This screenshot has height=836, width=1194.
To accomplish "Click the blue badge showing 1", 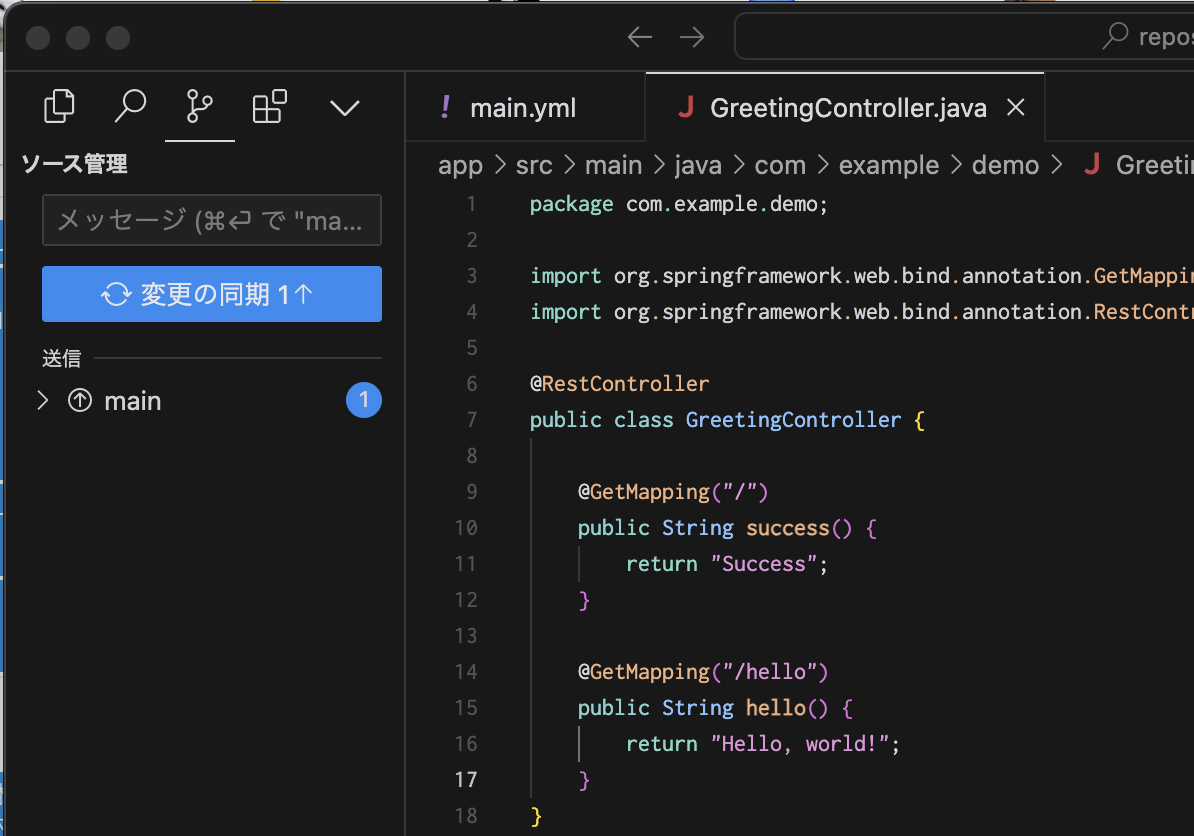I will pyautogui.click(x=364, y=400).
